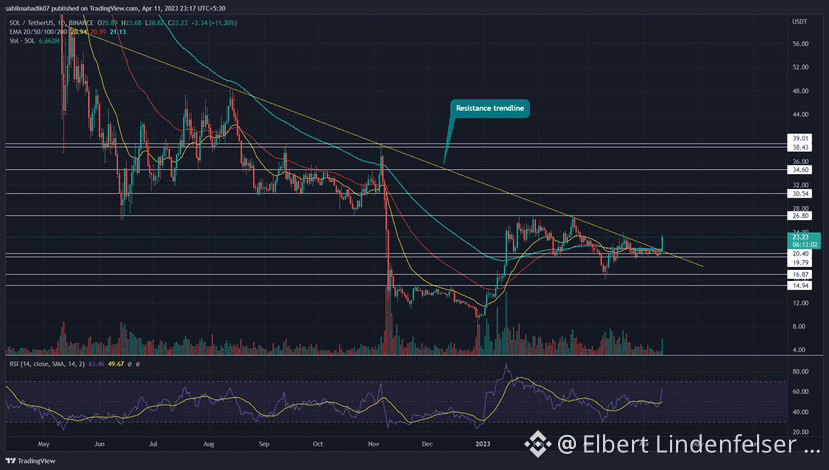Click the 30.54 price level label

800,193
